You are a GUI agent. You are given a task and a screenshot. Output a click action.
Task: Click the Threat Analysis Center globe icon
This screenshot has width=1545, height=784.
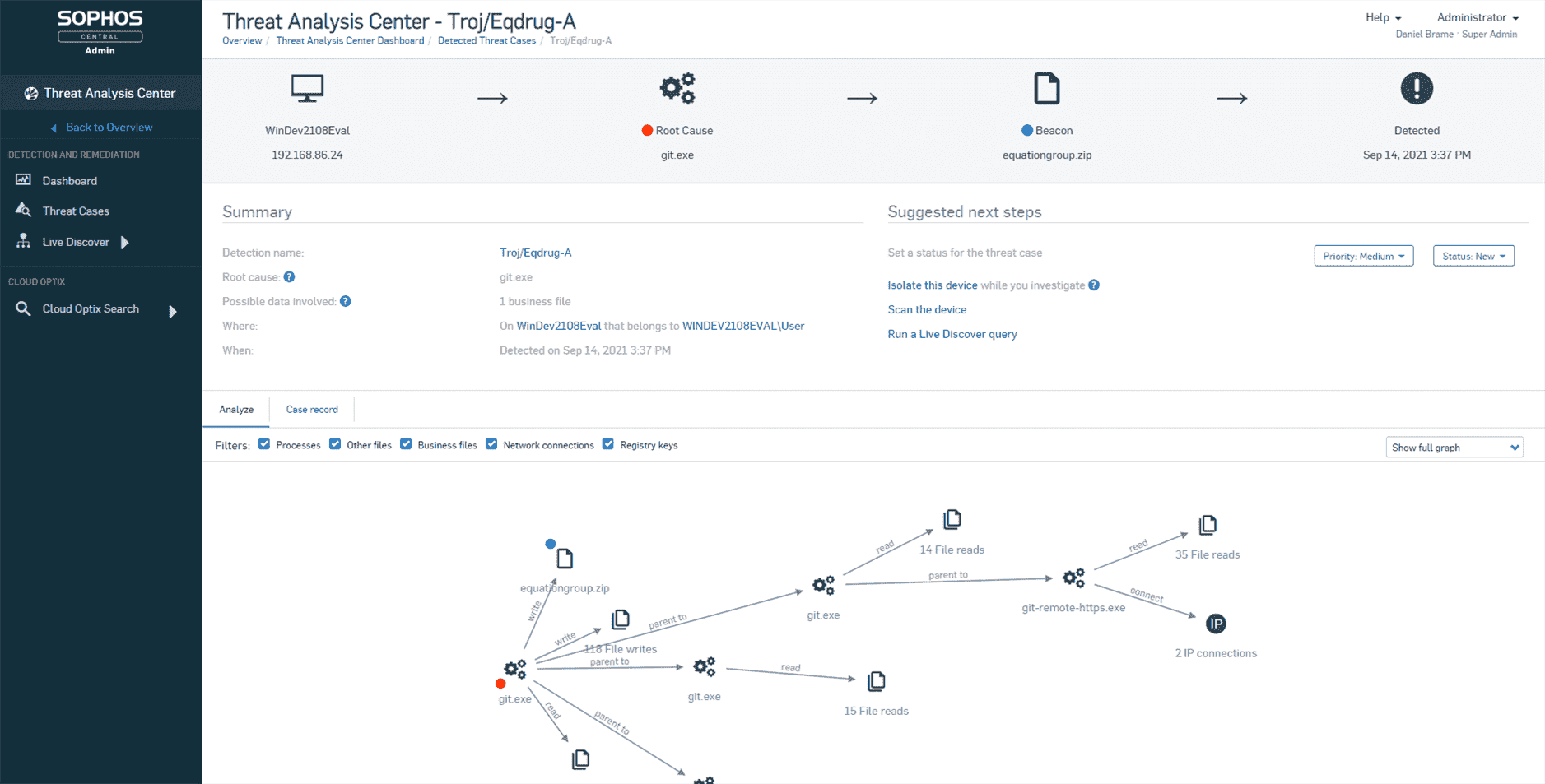coord(30,94)
